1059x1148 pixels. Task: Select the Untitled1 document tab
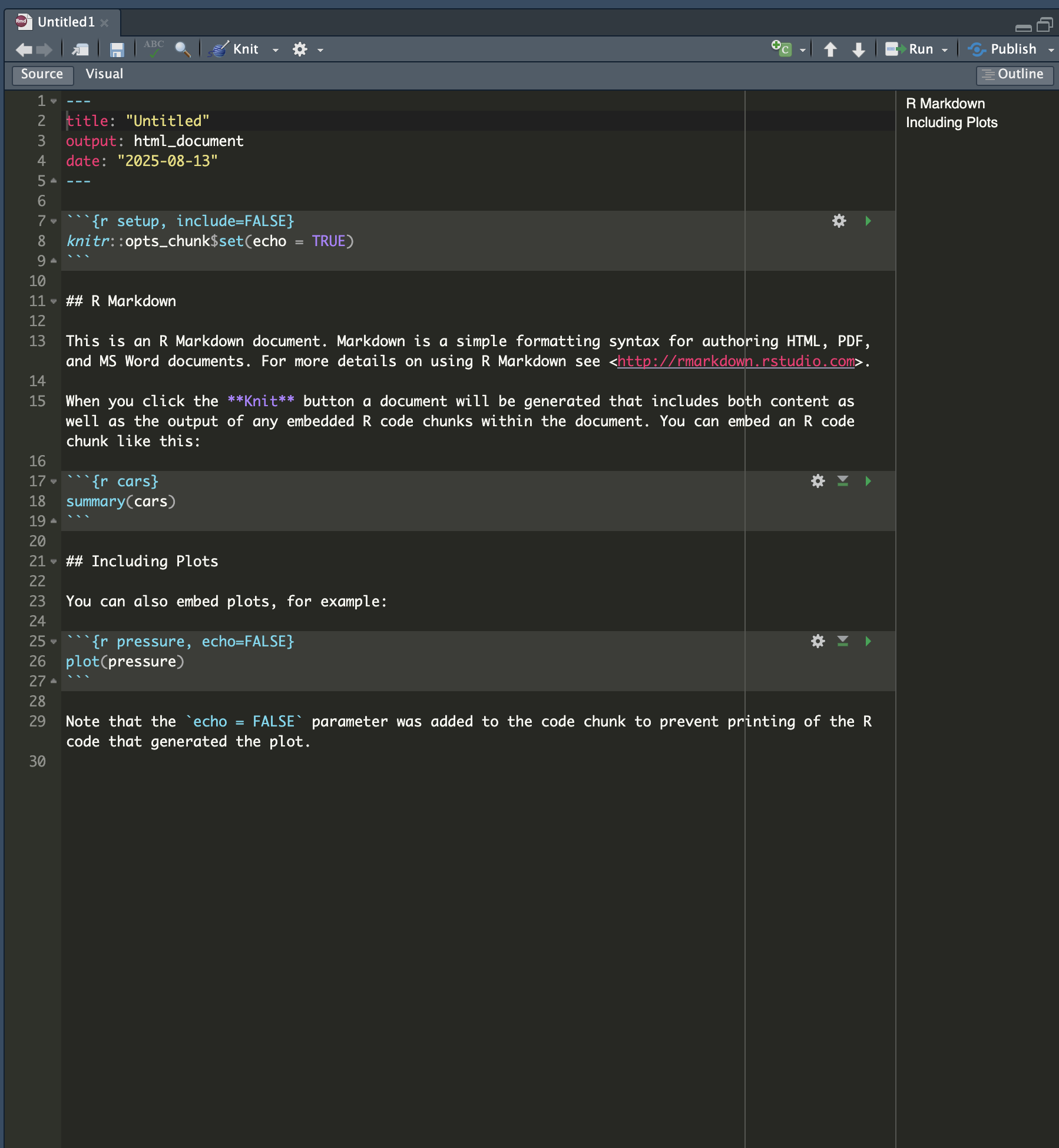pyautogui.click(x=65, y=22)
